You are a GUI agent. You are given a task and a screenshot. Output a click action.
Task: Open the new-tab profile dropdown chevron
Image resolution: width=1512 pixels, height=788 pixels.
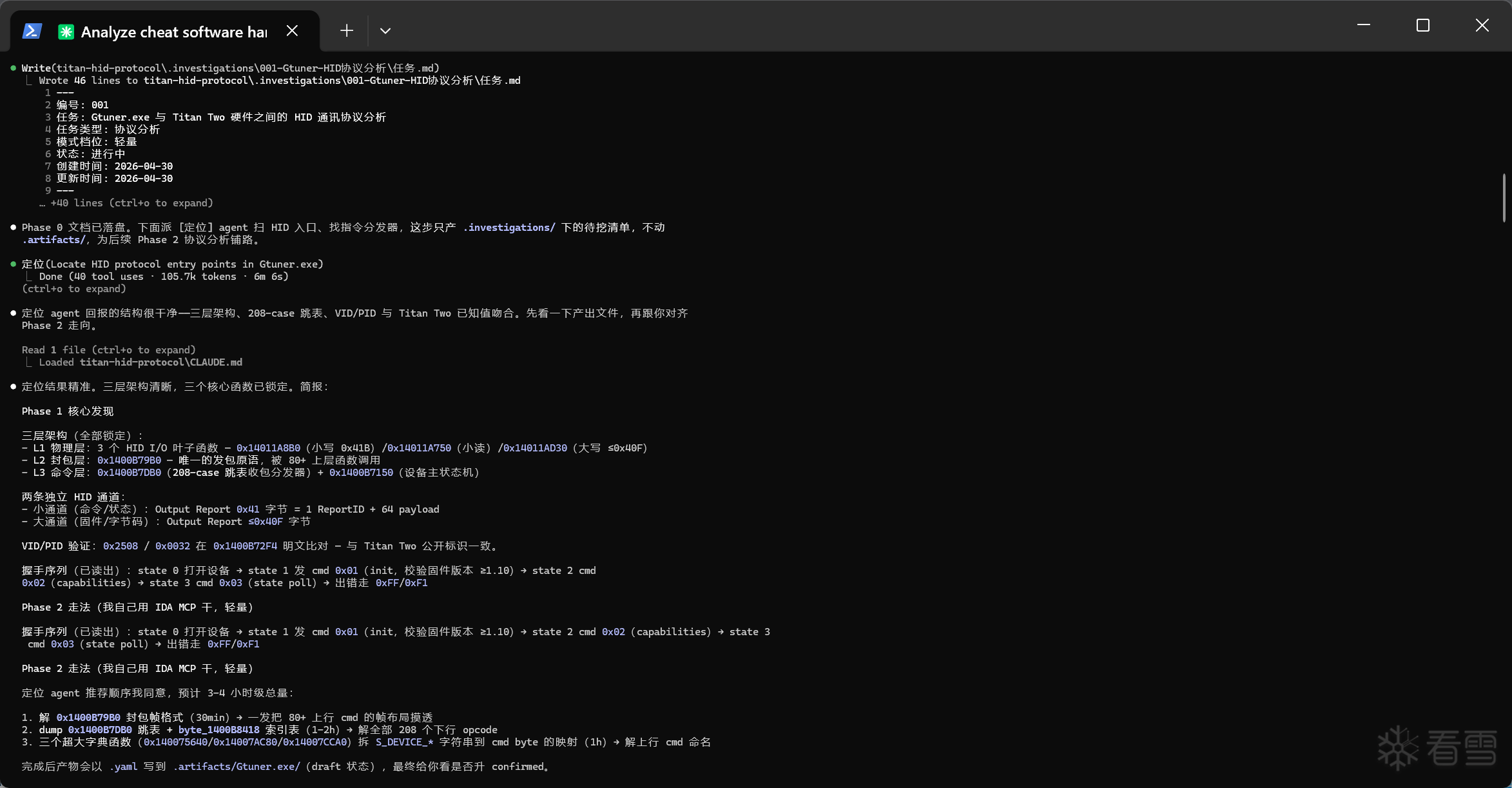click(385, 31)
